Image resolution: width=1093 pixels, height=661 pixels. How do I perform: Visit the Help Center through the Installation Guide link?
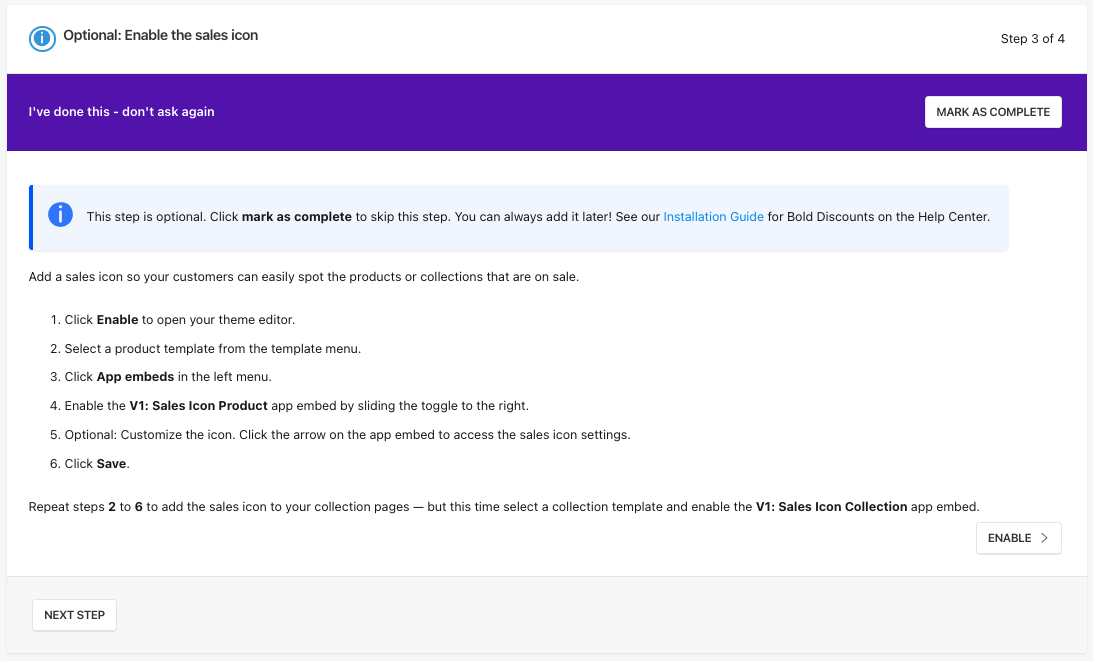click(x=713, y=216)
